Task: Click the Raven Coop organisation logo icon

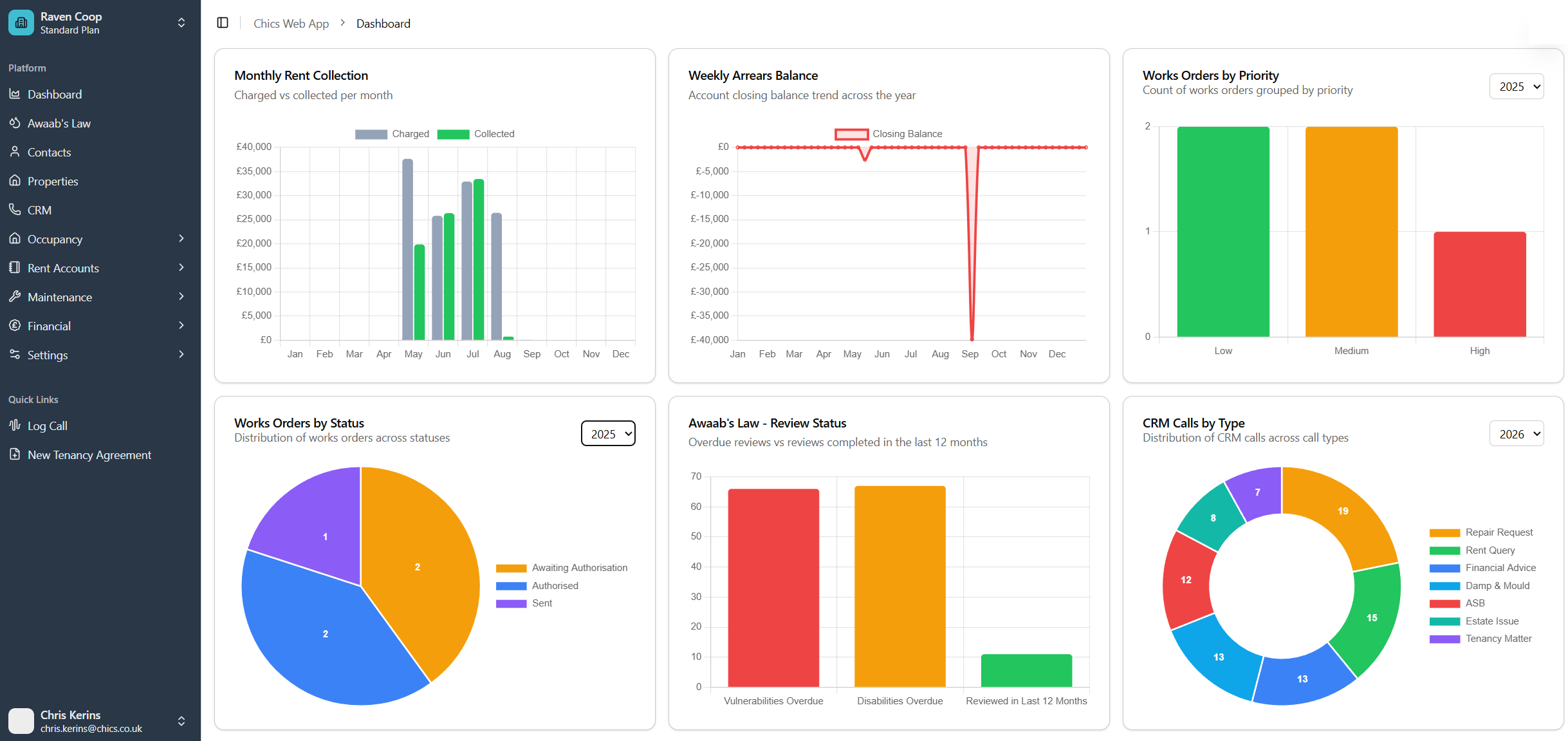Action: point(21,23)
